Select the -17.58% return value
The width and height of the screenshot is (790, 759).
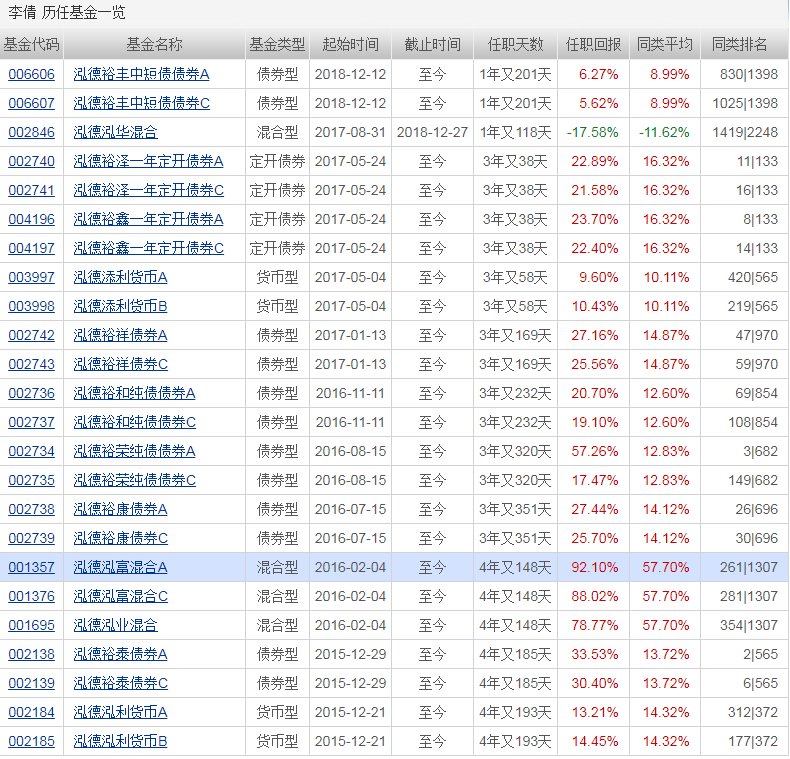[592, 132]
